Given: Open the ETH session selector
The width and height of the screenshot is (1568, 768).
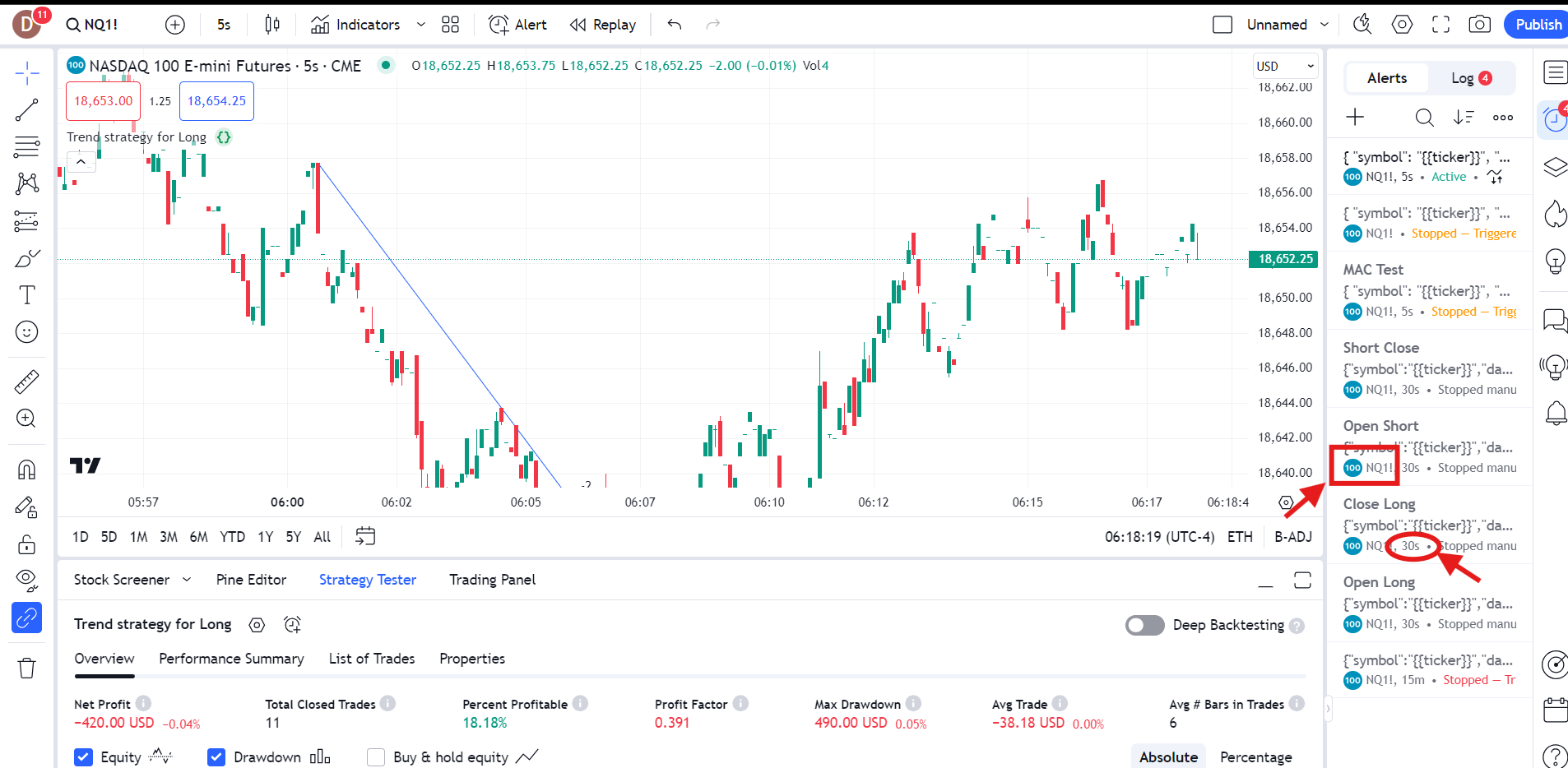Looking at the screenshot, I should click(x=1240, y=537).
